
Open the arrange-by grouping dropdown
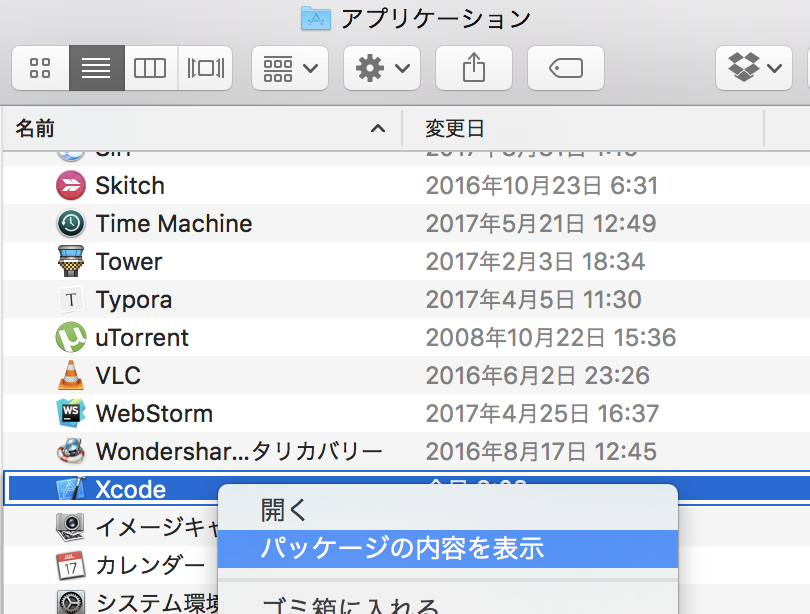290,68
